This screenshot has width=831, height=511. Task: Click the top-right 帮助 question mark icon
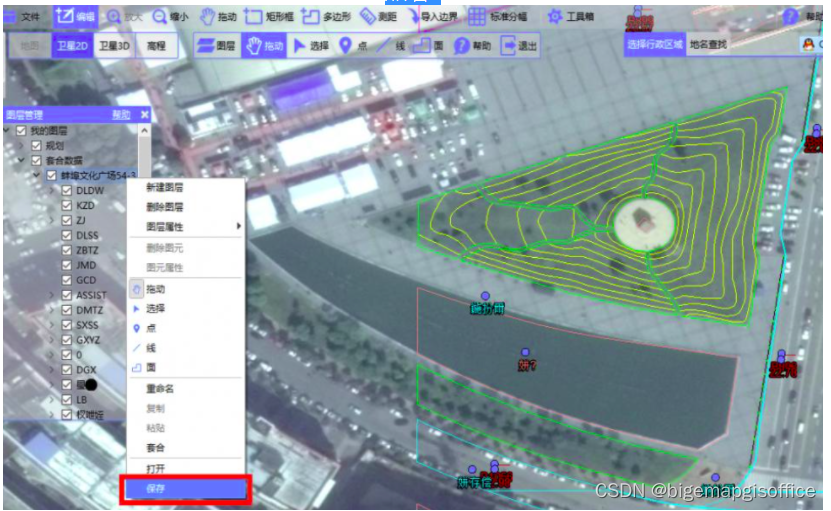[790, 16]
